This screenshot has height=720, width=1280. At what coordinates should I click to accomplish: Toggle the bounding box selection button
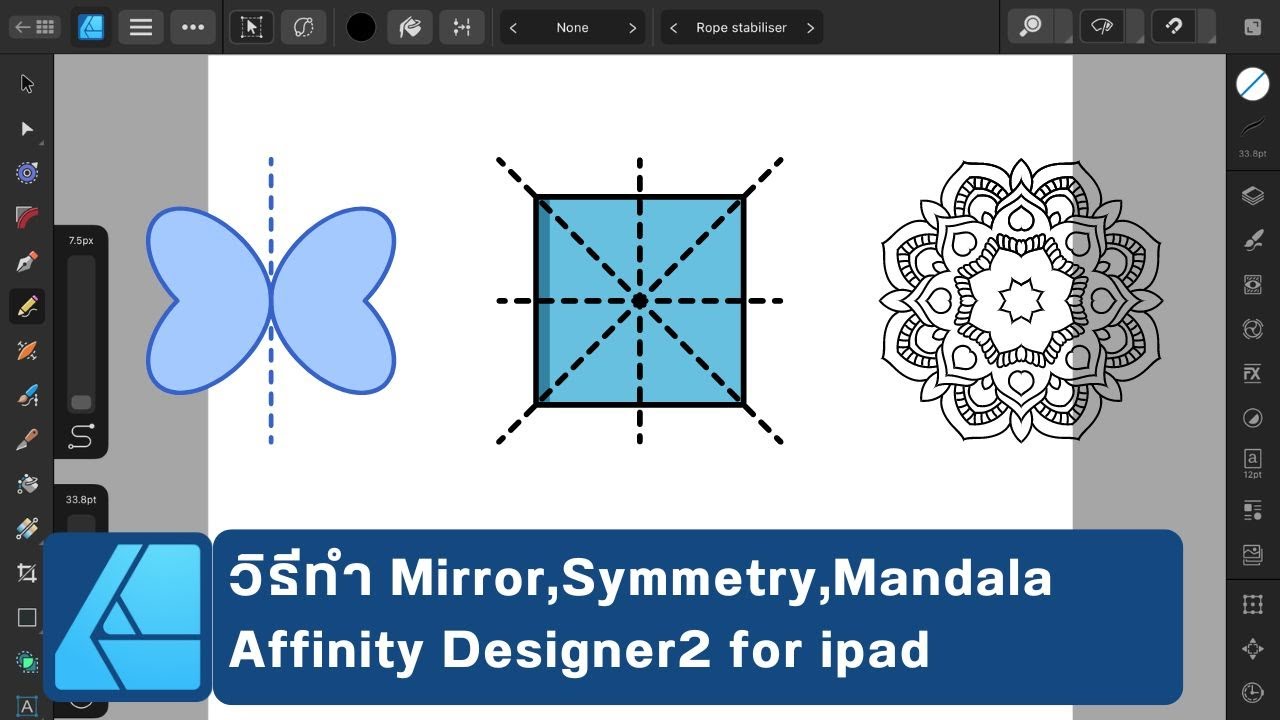coord(251,27)
